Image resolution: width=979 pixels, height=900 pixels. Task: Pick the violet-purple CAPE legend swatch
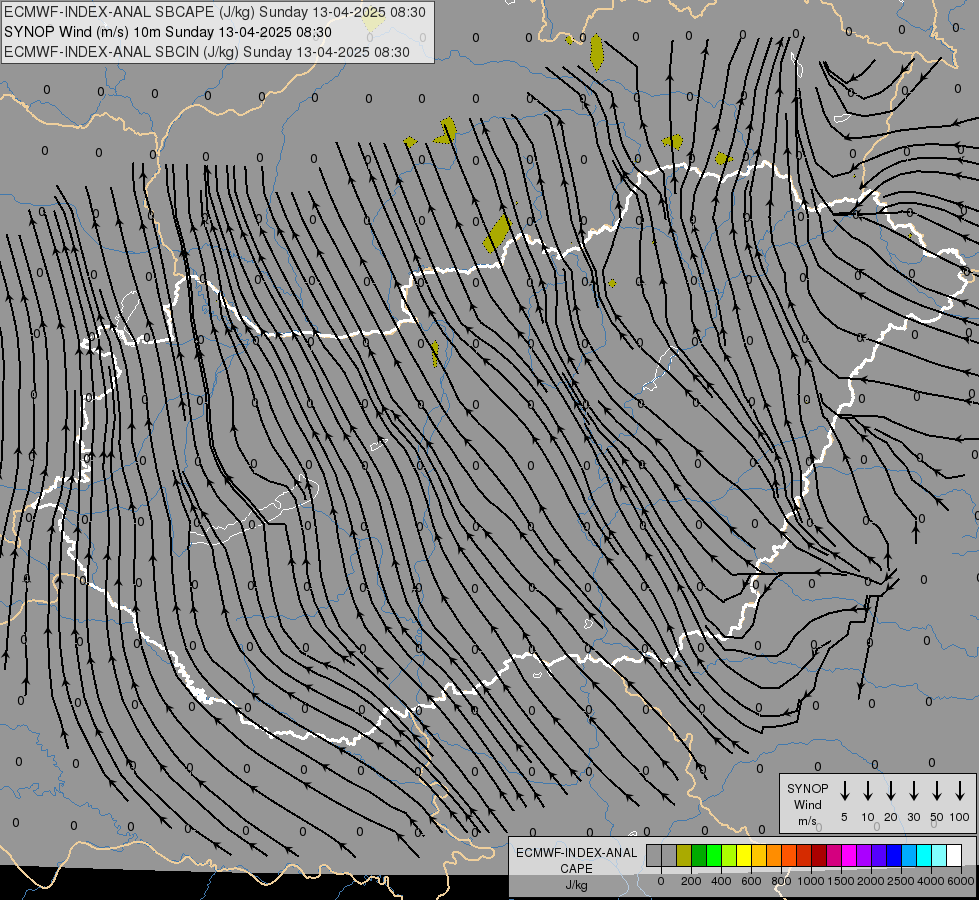(x=865, y=855)
